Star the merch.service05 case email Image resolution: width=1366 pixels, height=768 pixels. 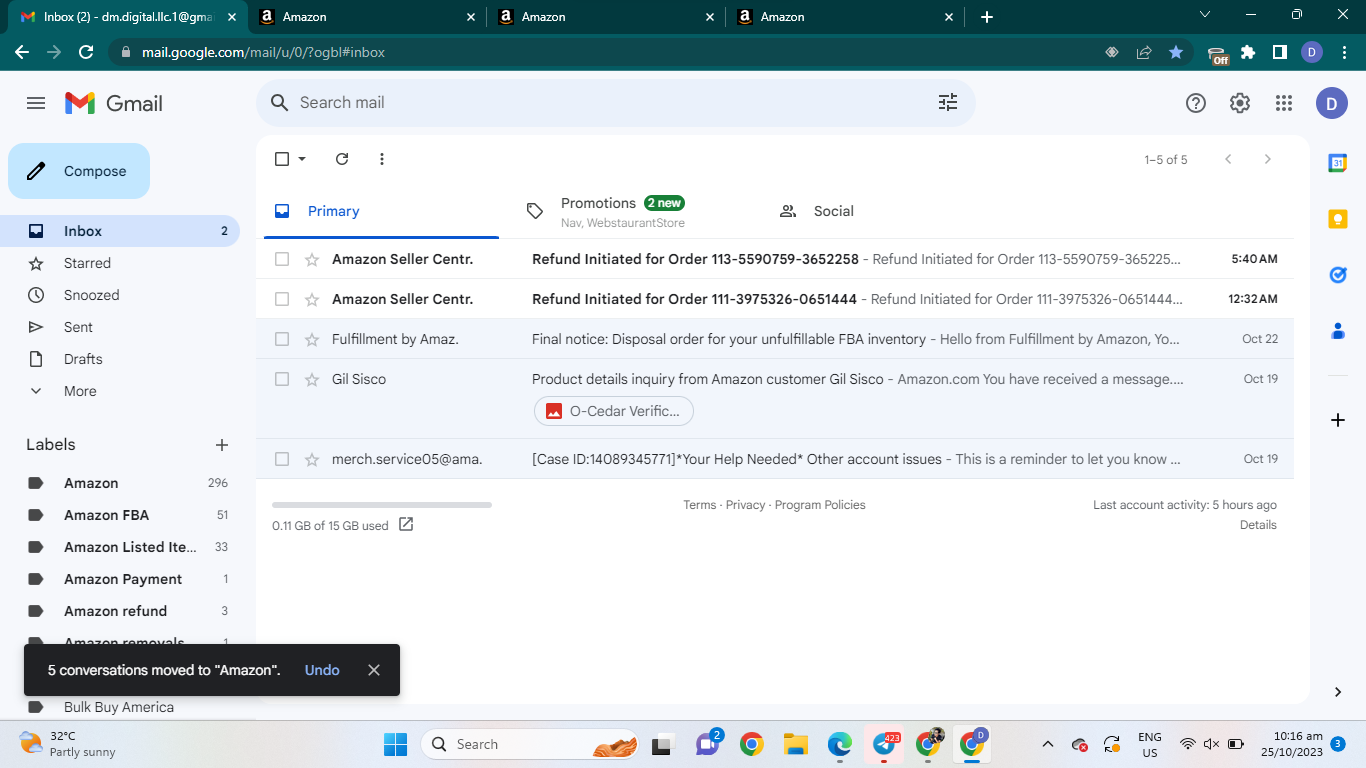(312, 459)
